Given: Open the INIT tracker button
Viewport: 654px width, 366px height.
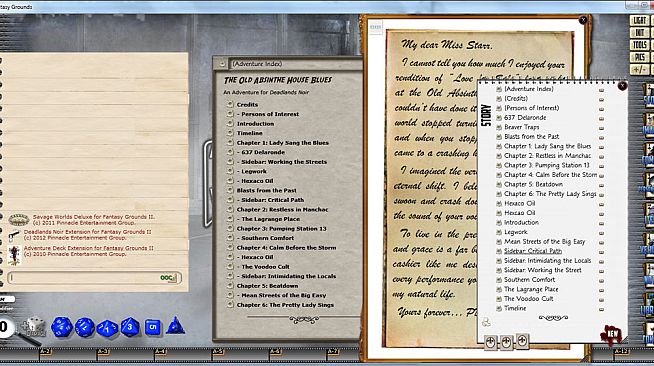Looking at the screenshot, I should point(639,33).
